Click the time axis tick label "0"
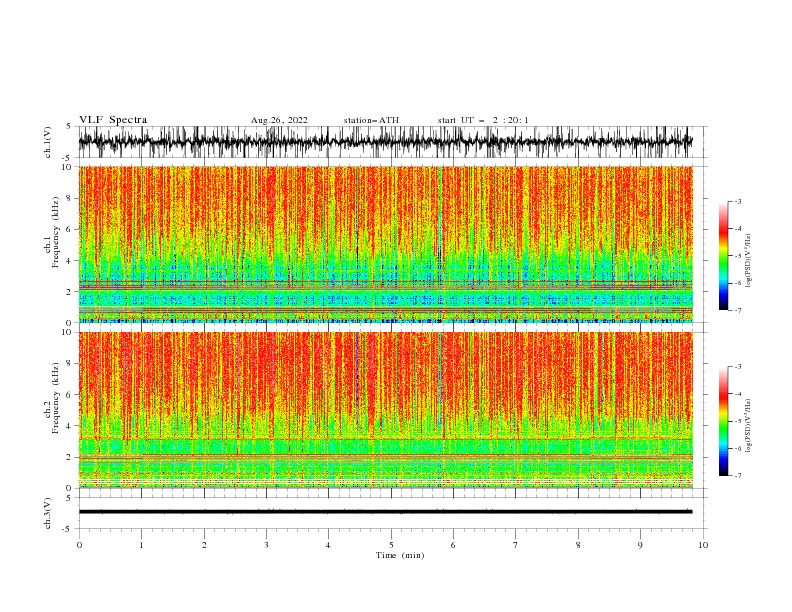 pos(79,545)
